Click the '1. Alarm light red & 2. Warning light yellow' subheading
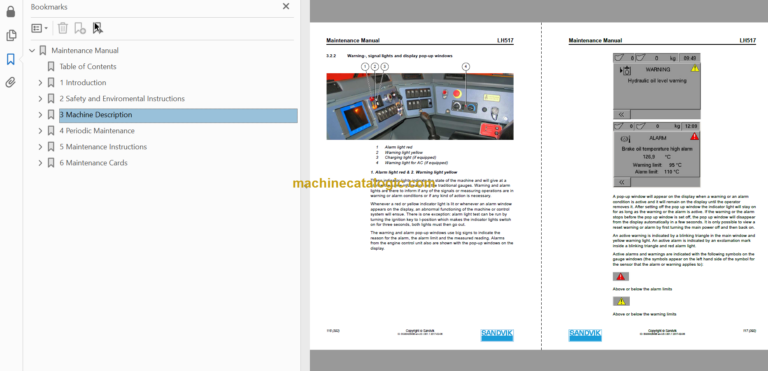Viewport: 768px width, 371px height. coord(413,173)
